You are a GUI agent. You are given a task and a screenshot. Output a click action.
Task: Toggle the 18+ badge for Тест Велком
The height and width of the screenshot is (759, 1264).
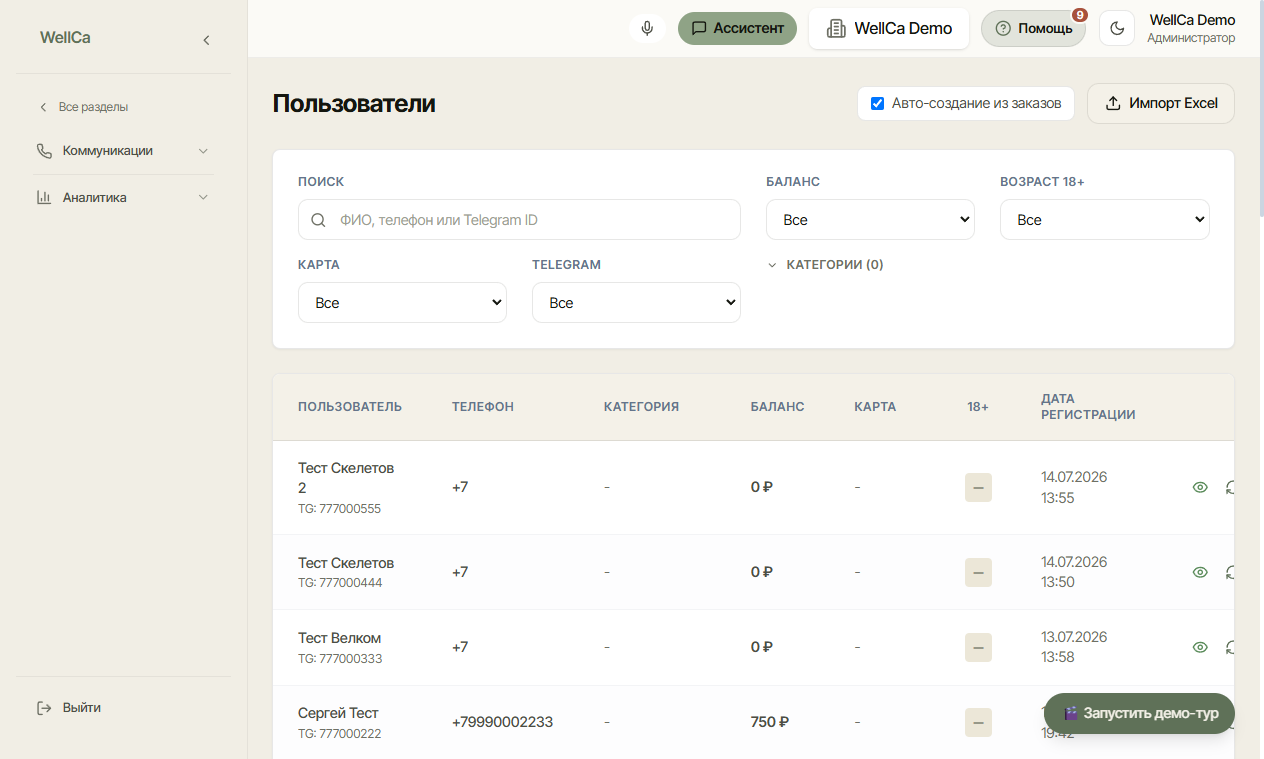pos(978,647)
